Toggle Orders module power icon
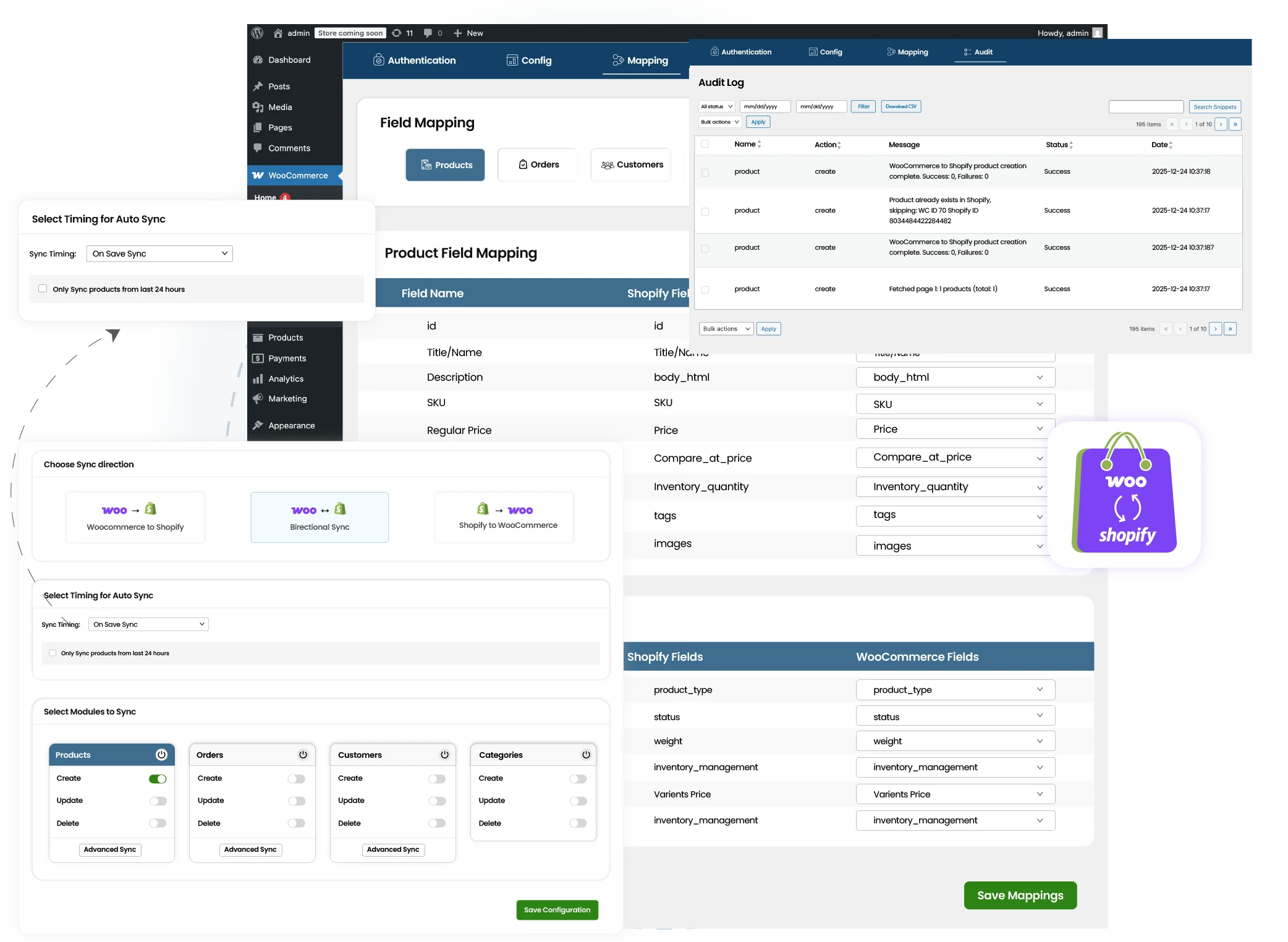Image resolution: width=1288 pixels, height=942 pixels. point(303,754)
